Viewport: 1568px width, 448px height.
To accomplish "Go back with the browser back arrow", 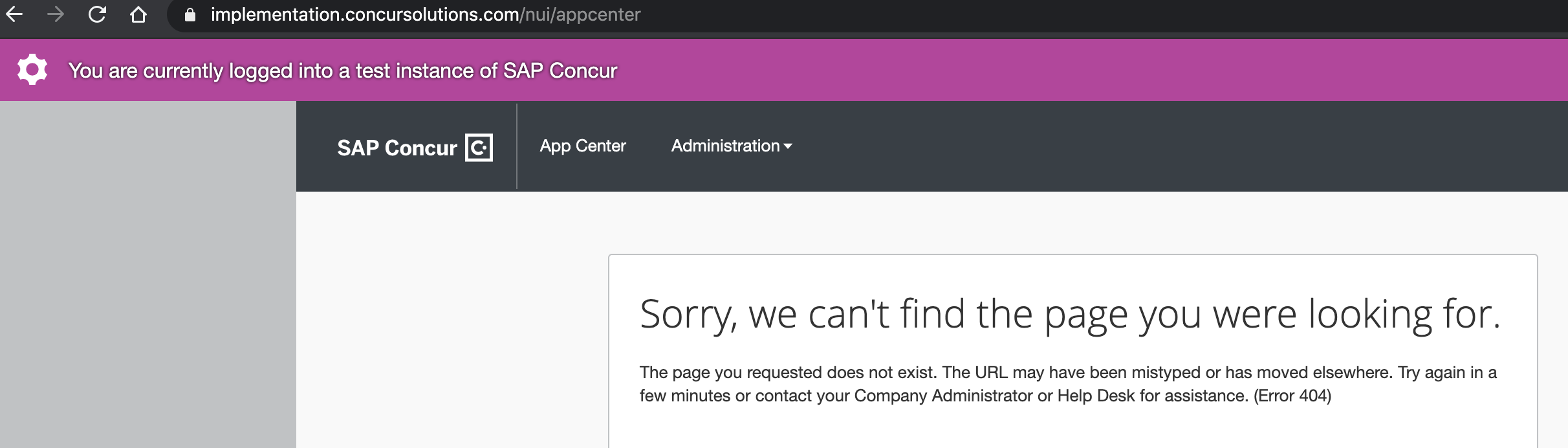I will 14,14.
